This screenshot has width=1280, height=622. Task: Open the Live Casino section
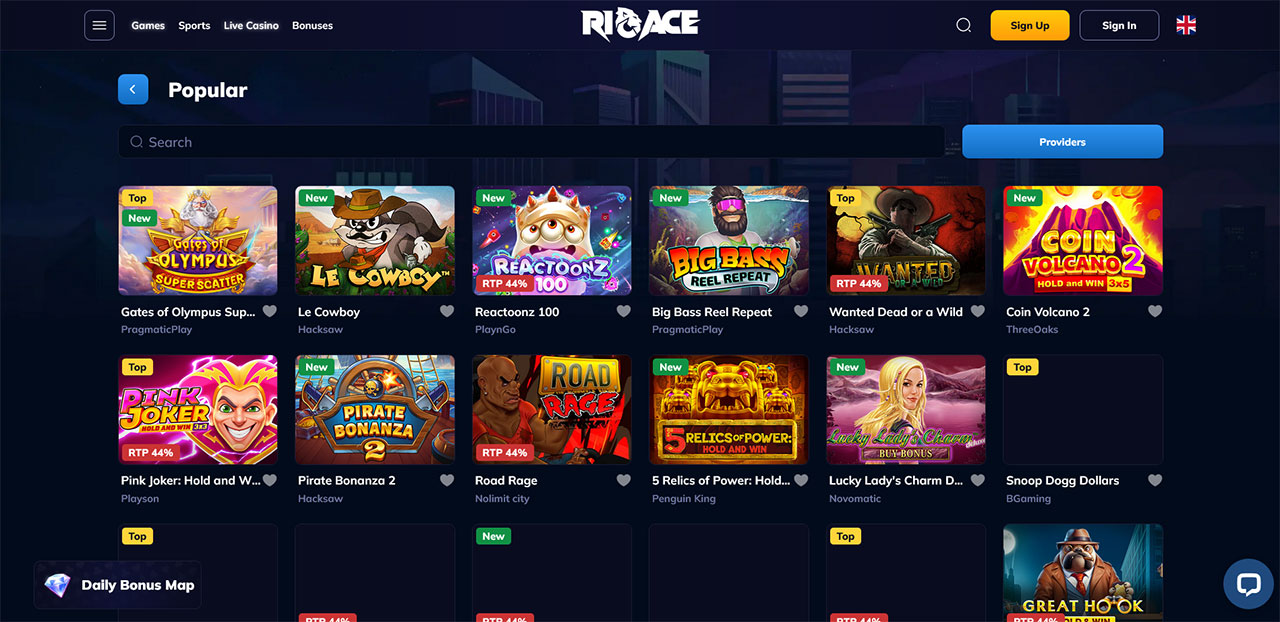(251, 26)
